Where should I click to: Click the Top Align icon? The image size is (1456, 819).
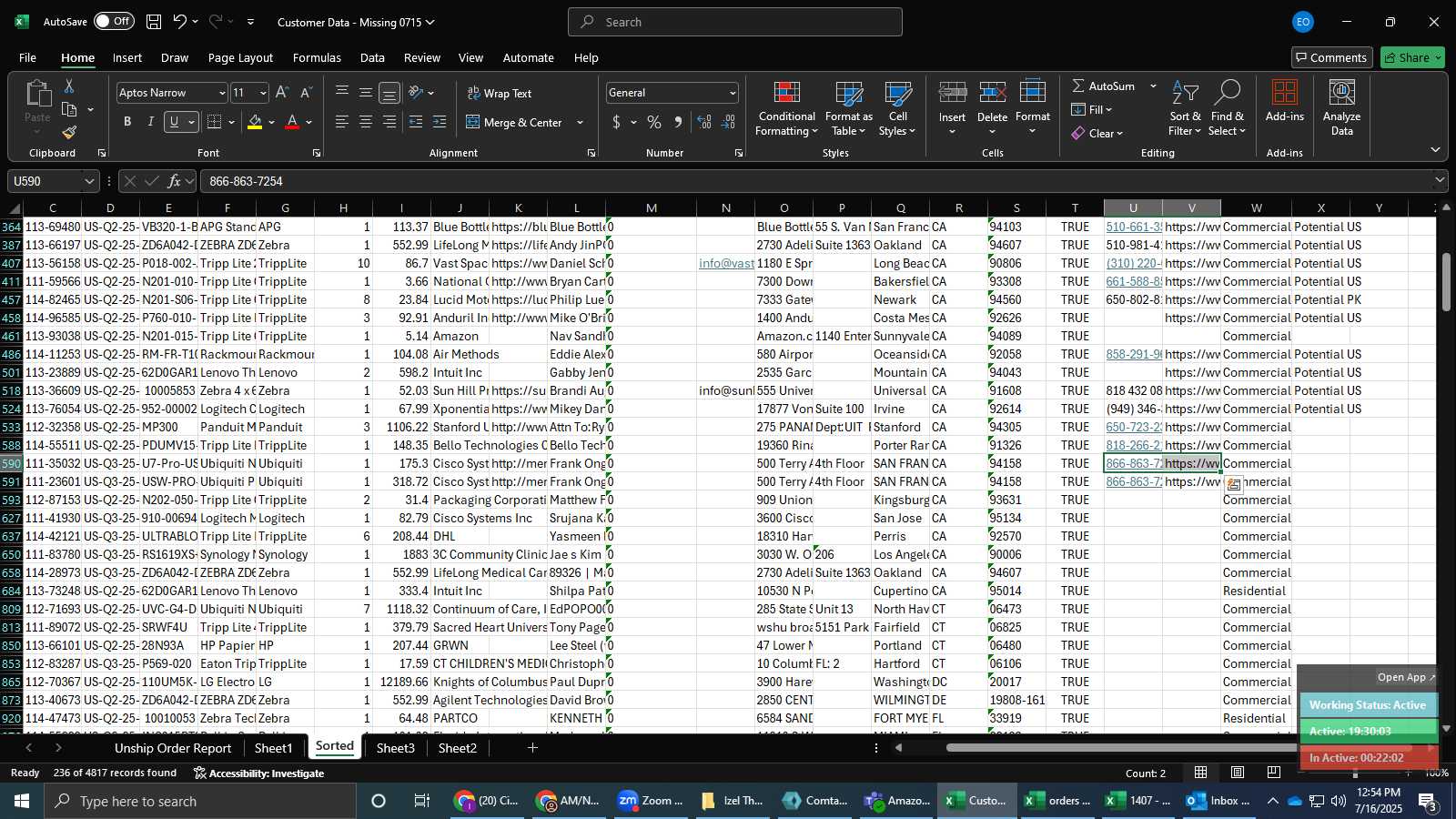click(342, 92)
